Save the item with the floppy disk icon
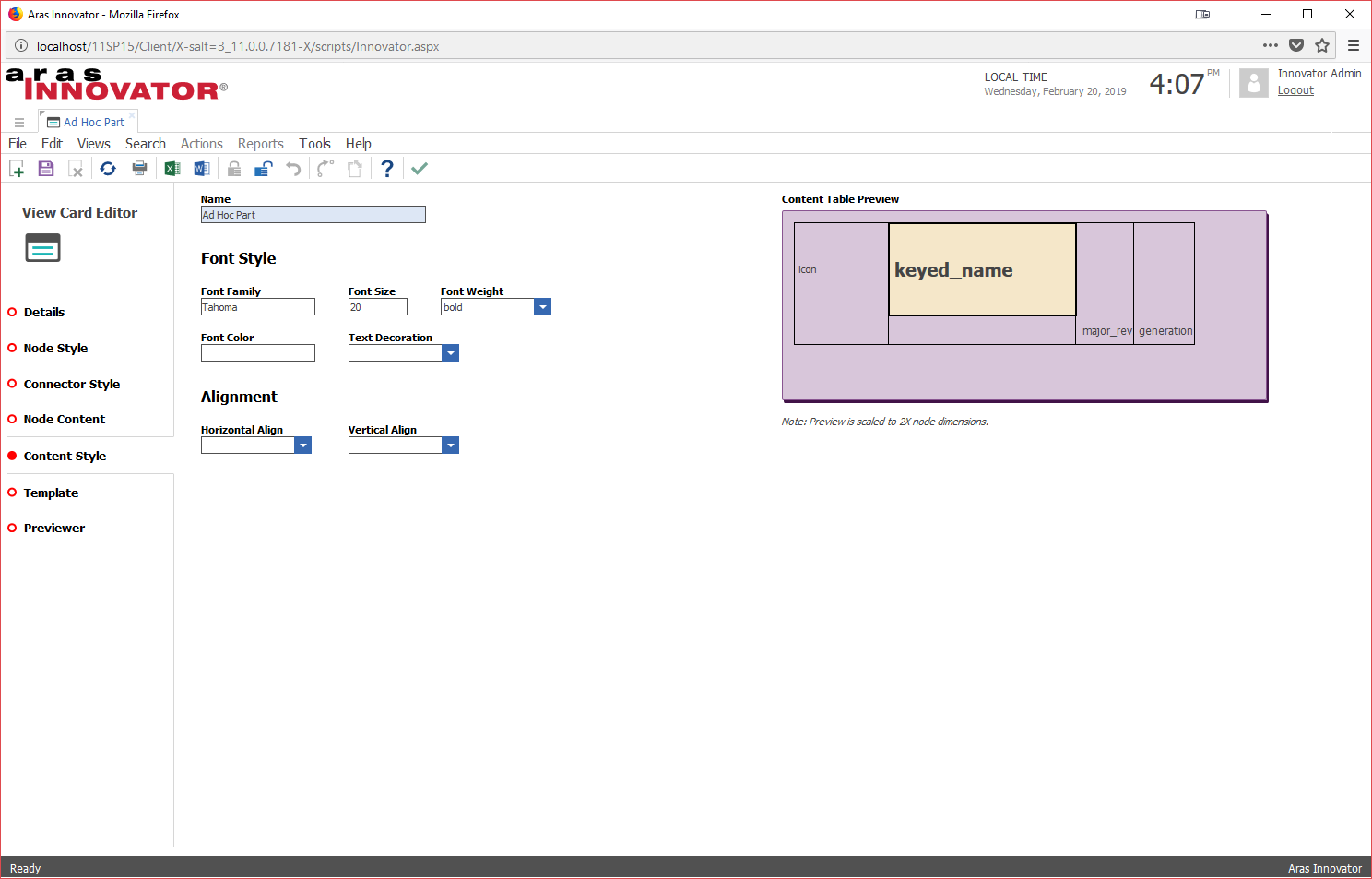The height and width of the screenshot is (879, 1372). pos(46,168)
